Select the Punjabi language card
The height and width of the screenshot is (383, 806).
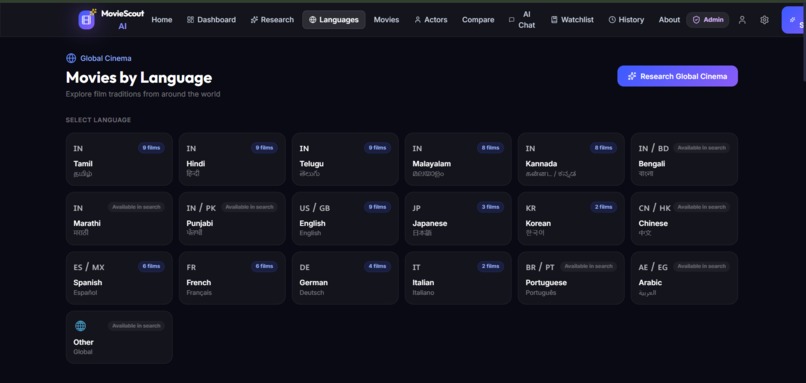click(x=232, y=218)
